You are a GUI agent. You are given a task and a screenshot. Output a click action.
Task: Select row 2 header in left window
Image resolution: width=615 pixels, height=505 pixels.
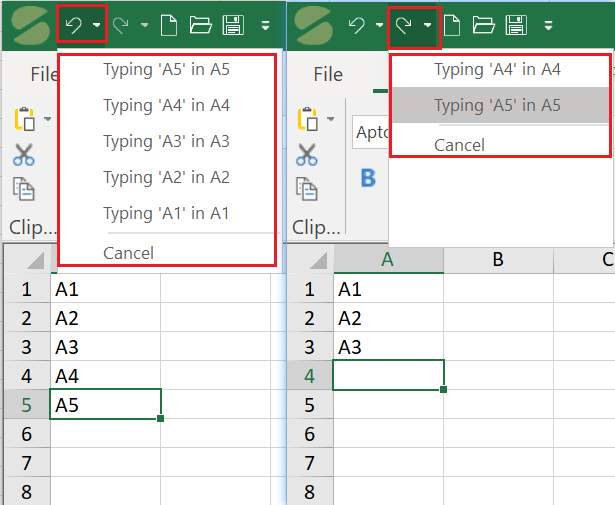coord(27,318)
